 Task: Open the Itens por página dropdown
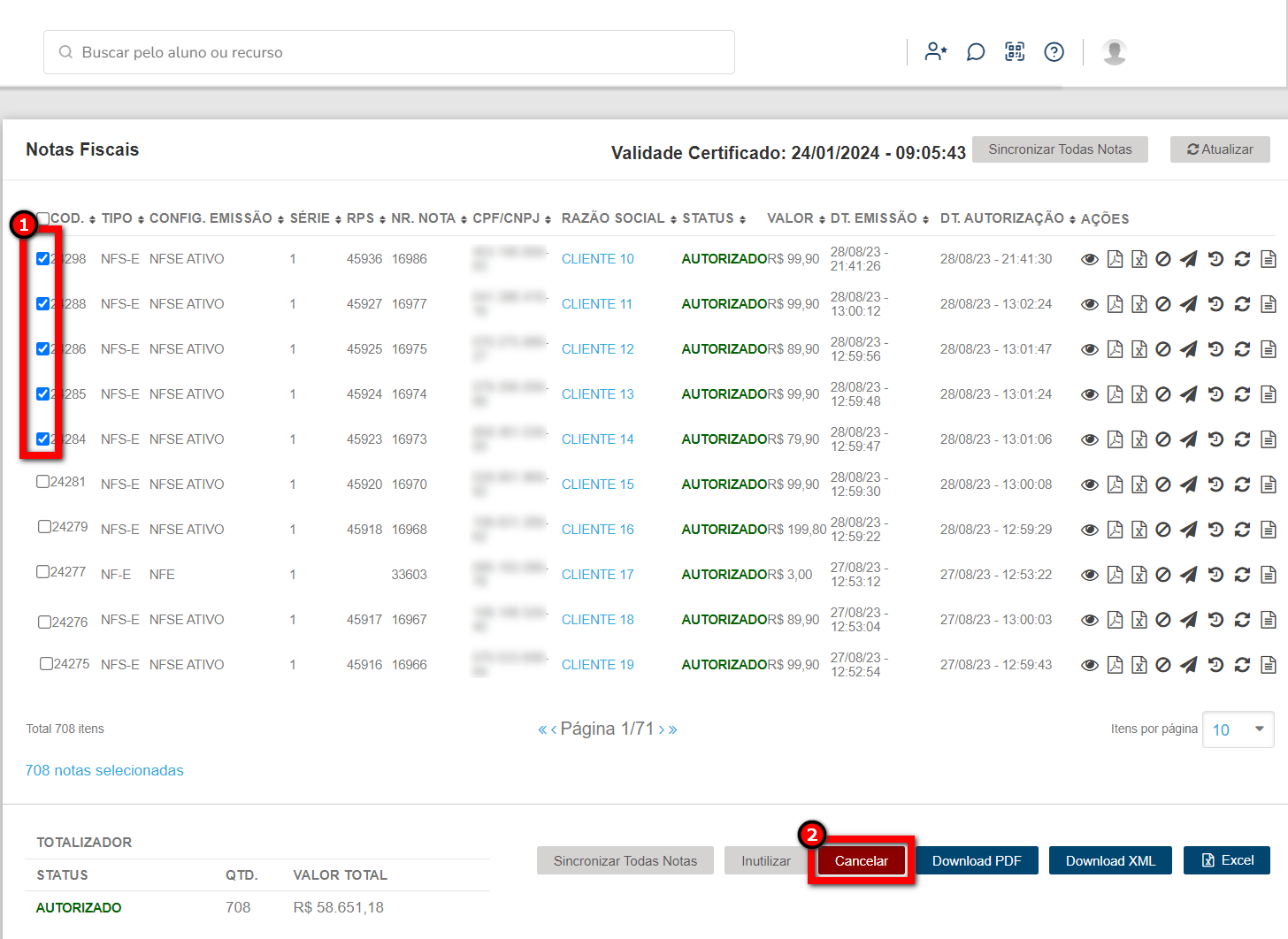1238,729
